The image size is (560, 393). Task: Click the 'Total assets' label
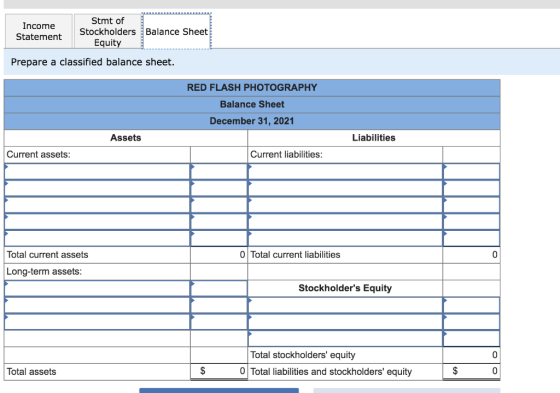point(31,372)
